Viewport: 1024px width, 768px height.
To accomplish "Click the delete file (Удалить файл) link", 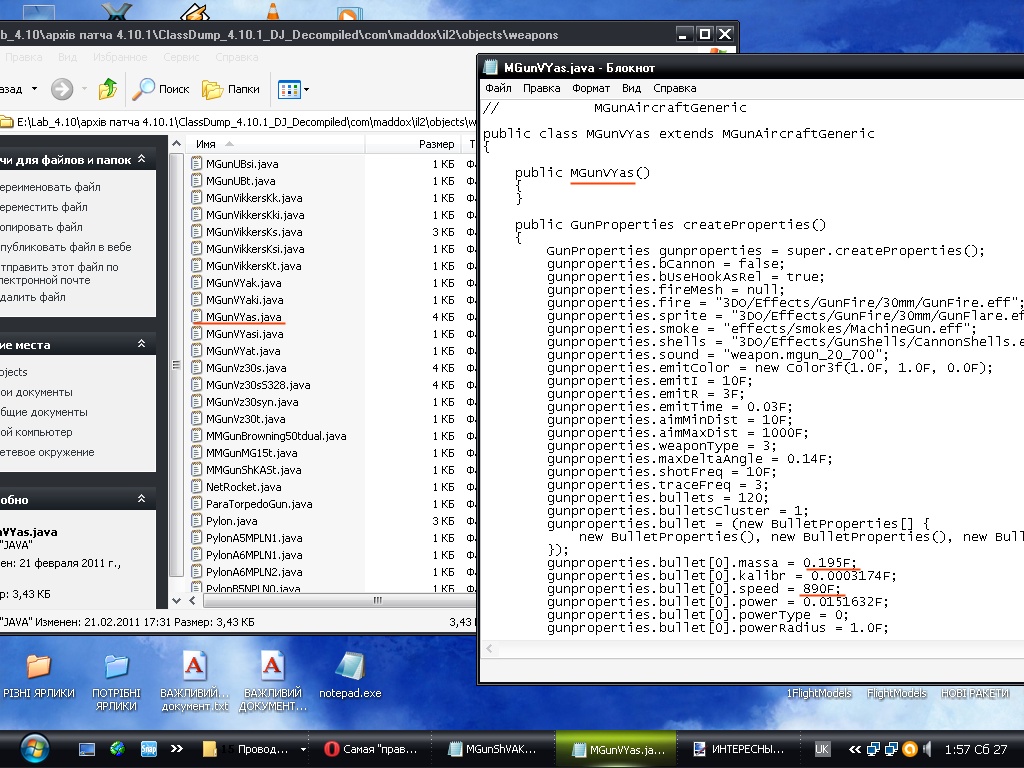I will (x=33, y=297).
